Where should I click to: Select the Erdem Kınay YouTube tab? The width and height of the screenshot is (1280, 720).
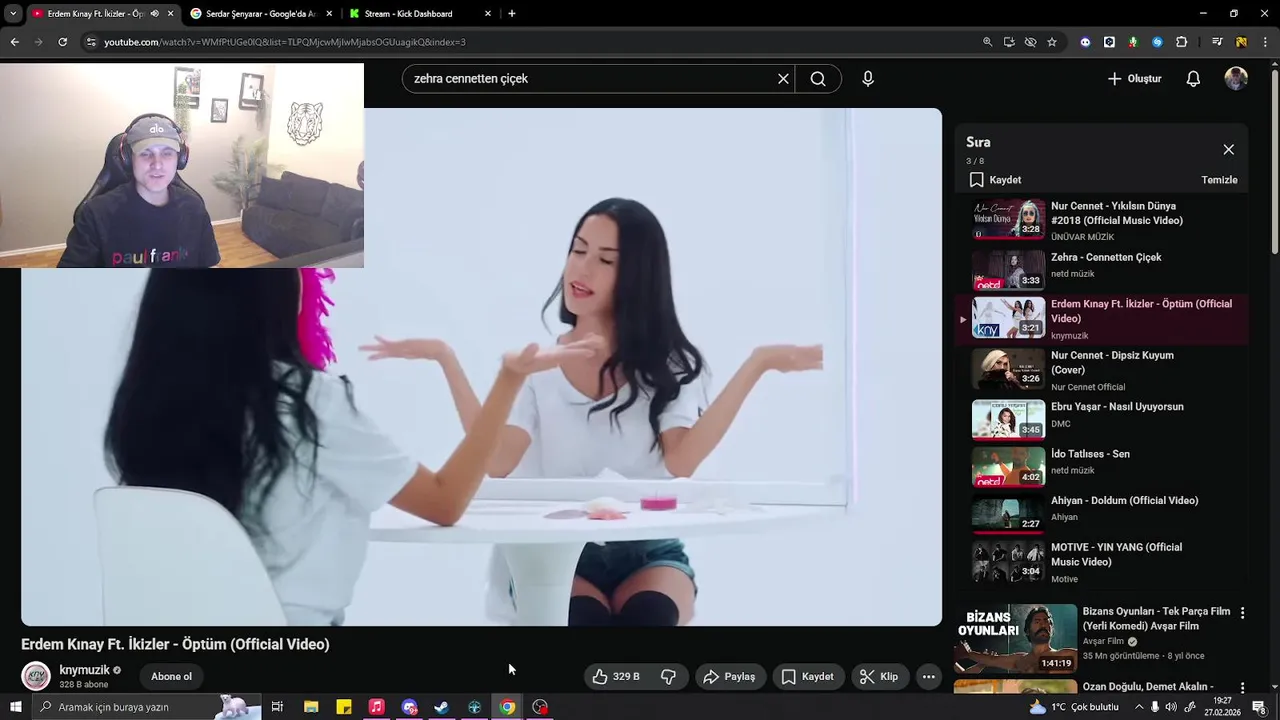pos(95,14)
